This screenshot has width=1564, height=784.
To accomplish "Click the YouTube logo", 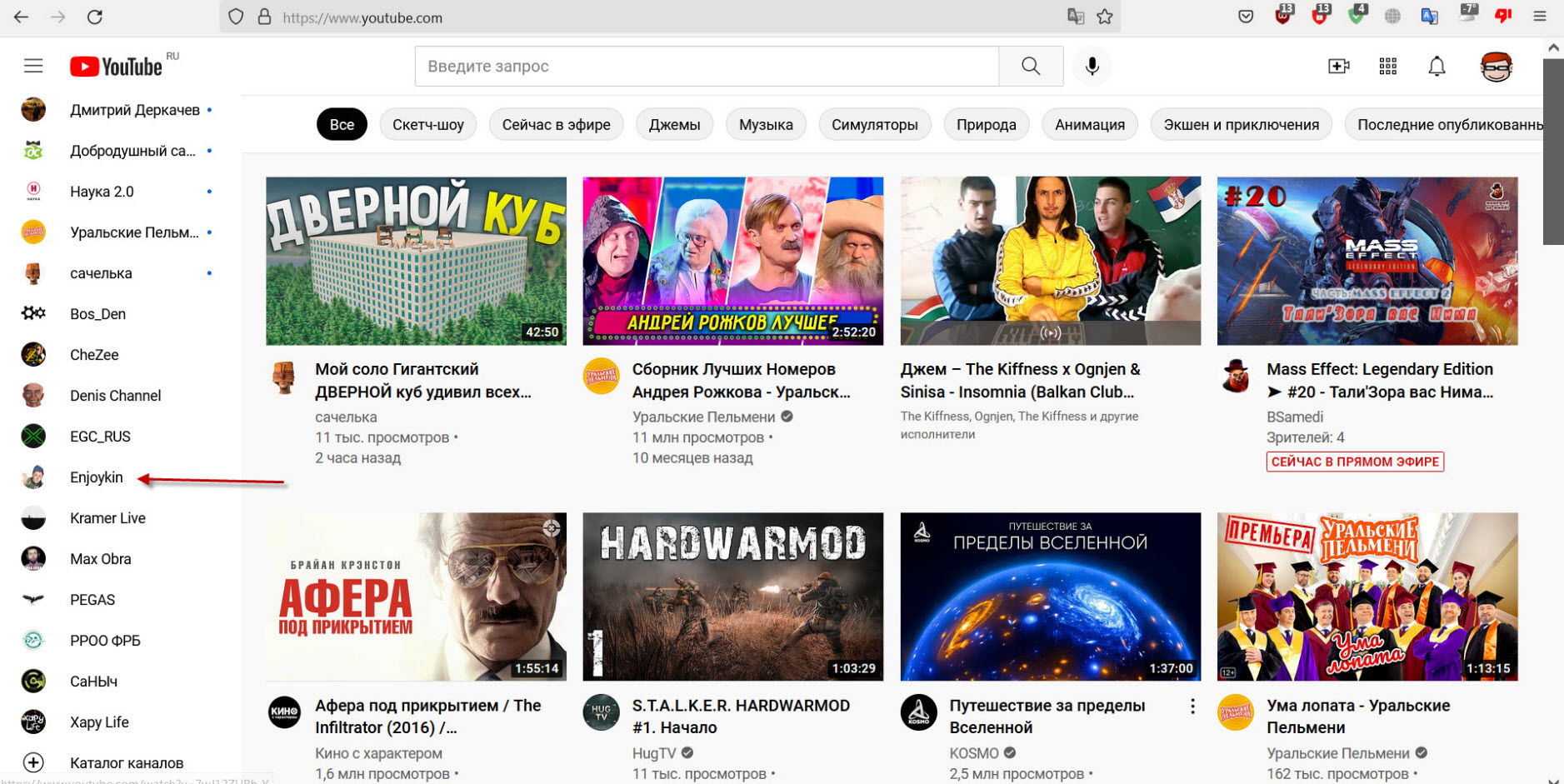I will click(116, 67).
